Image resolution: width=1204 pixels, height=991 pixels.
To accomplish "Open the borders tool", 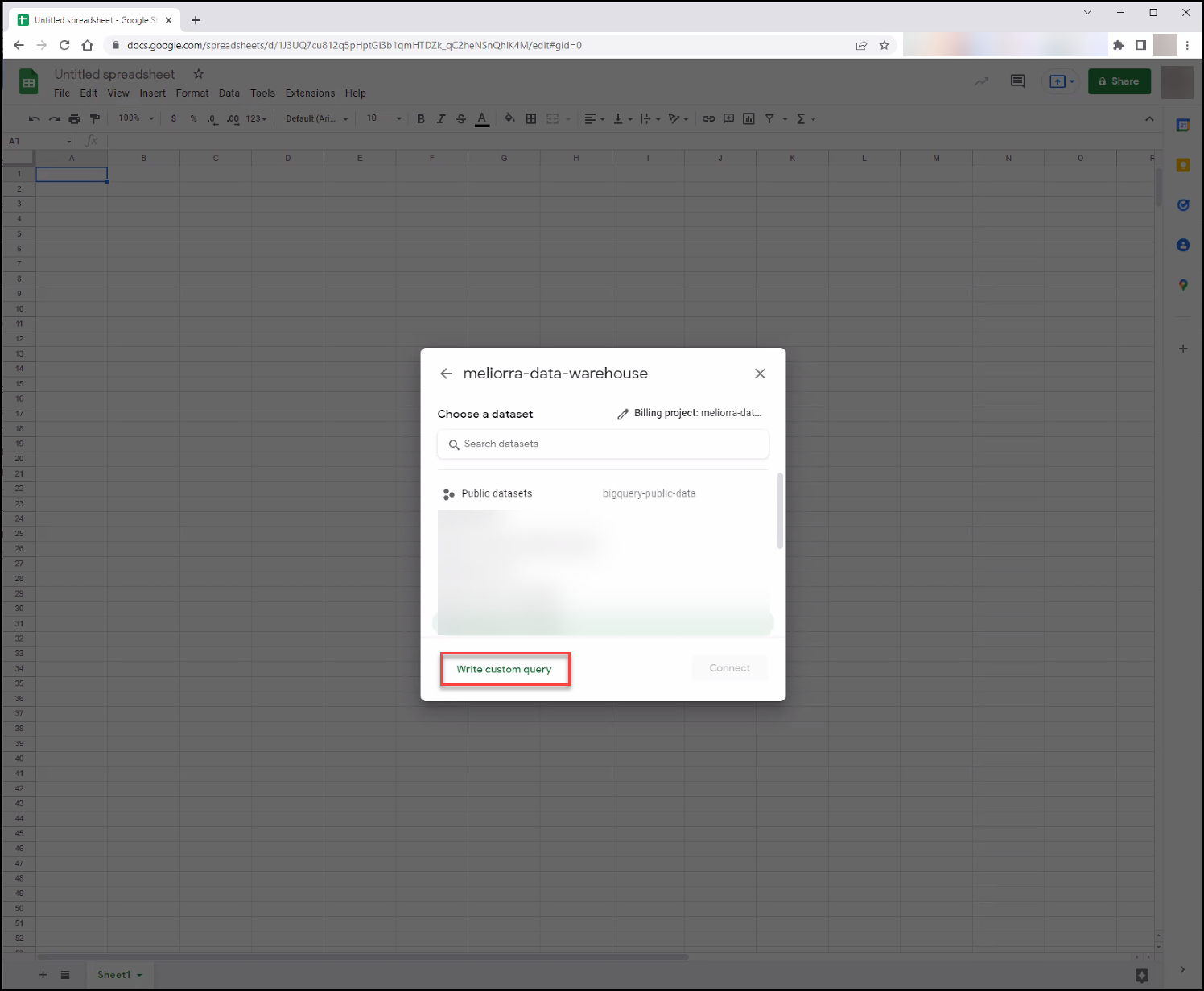I will tap(531, 118).
